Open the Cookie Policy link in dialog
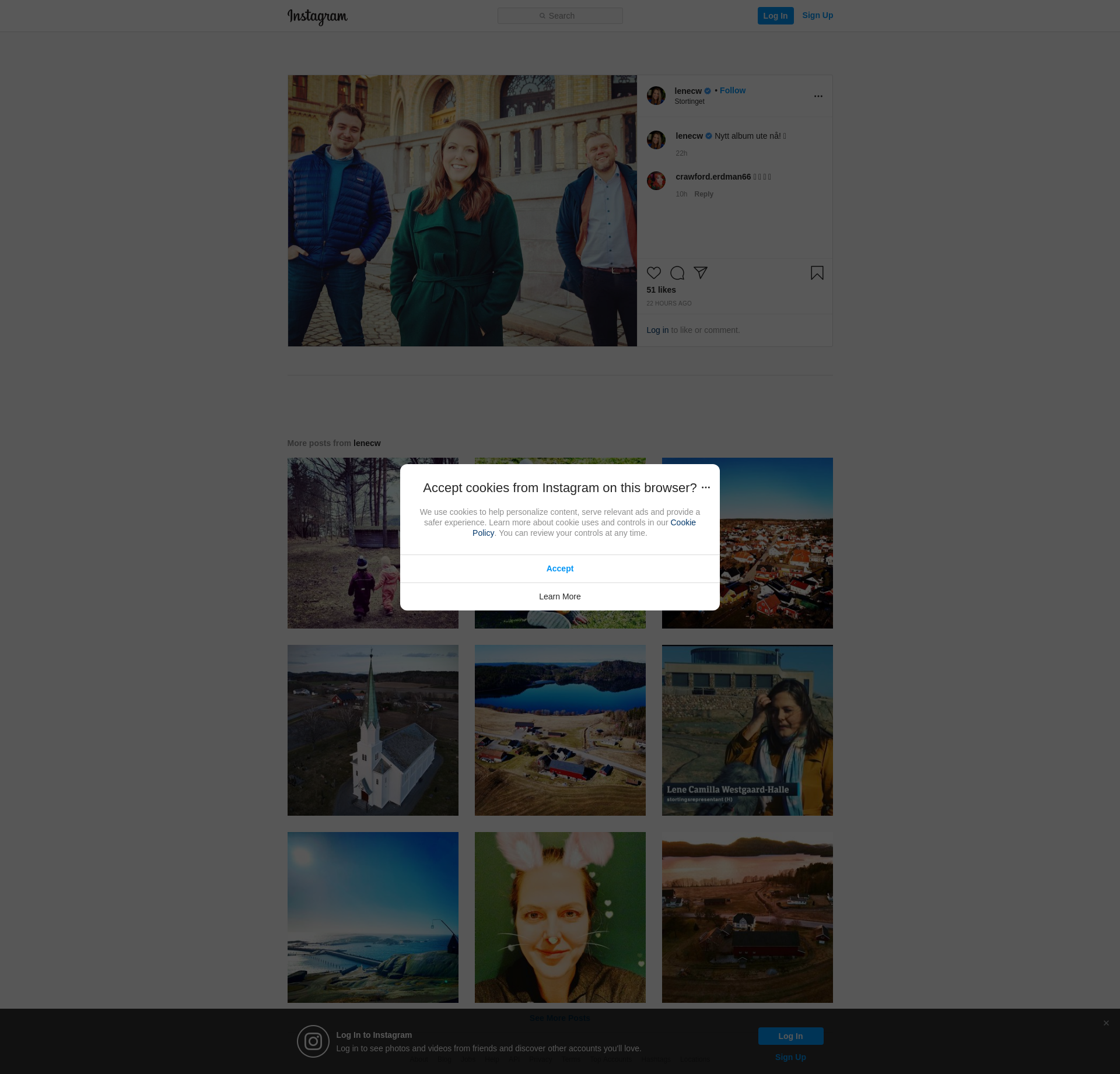 coord(683,522)
